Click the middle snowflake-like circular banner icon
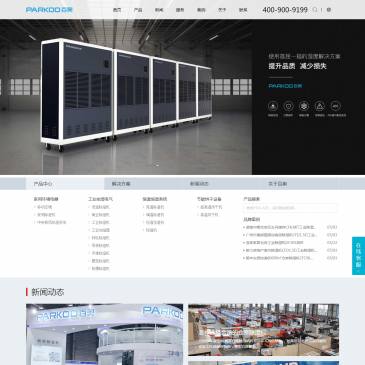 click(x=304, y=106)
